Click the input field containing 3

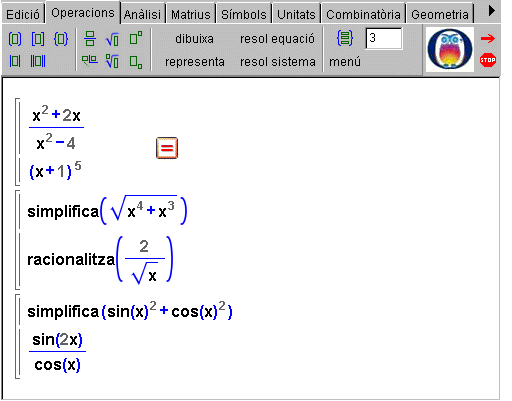pos(384,39)
